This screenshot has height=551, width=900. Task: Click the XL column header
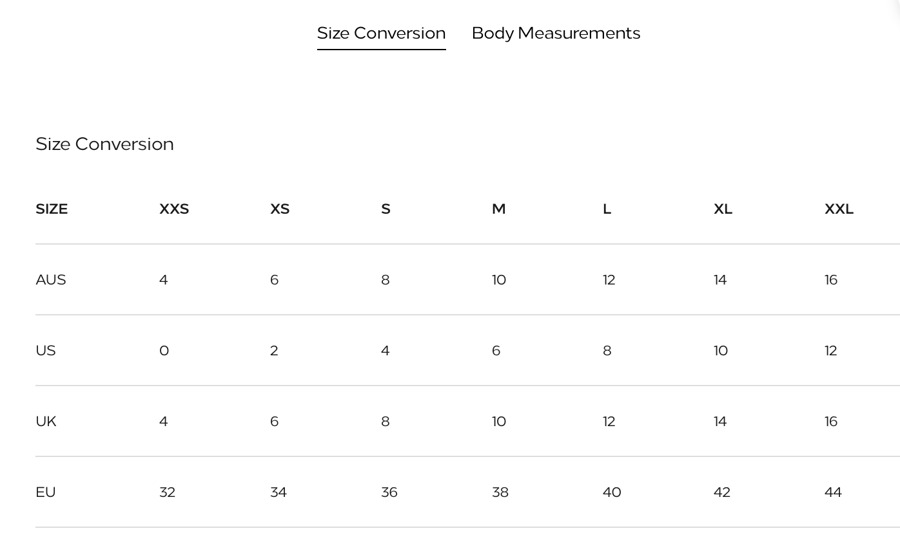pyautogui.click(x=723, y=209)
